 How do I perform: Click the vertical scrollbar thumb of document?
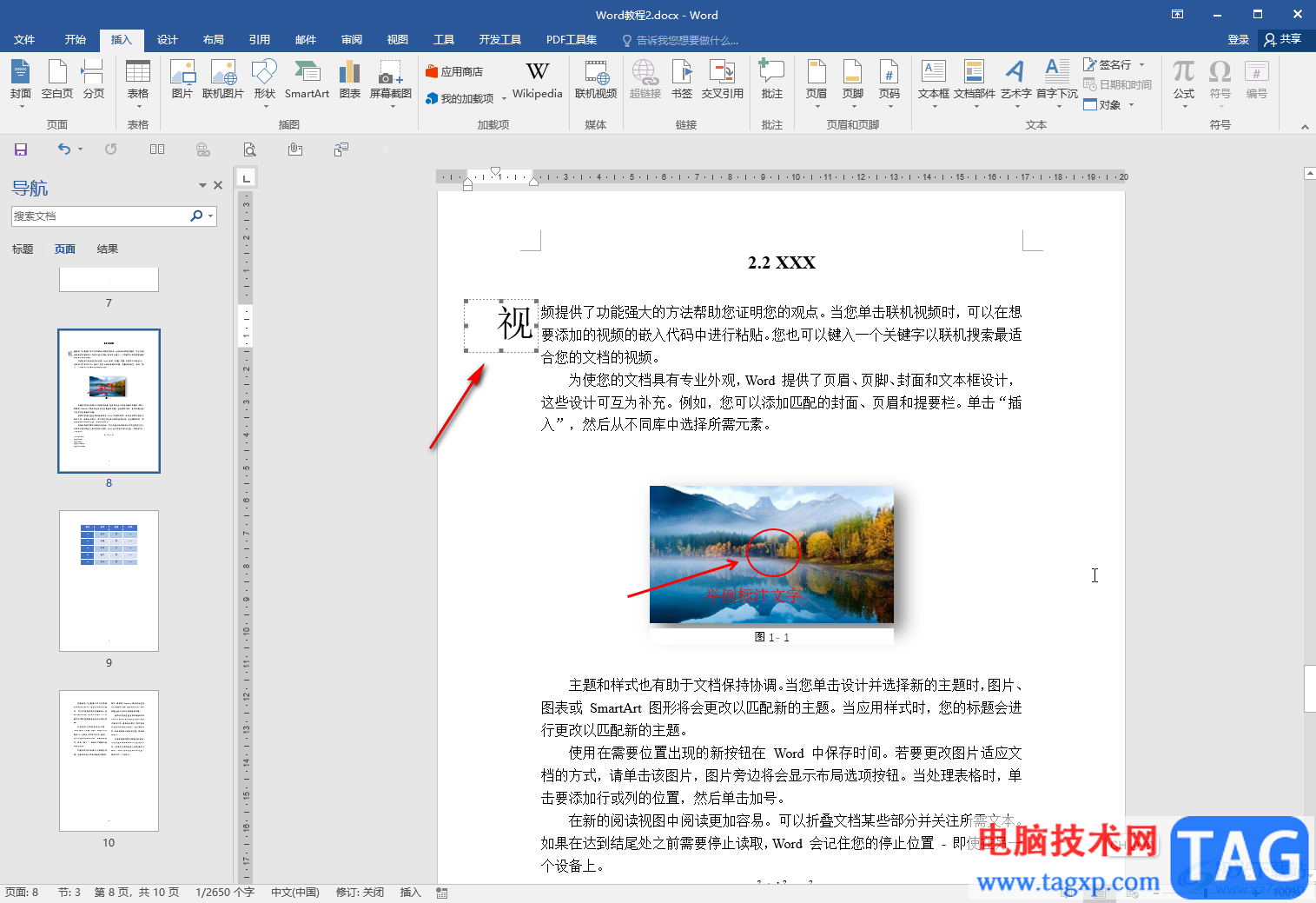tap(1310, 688)
